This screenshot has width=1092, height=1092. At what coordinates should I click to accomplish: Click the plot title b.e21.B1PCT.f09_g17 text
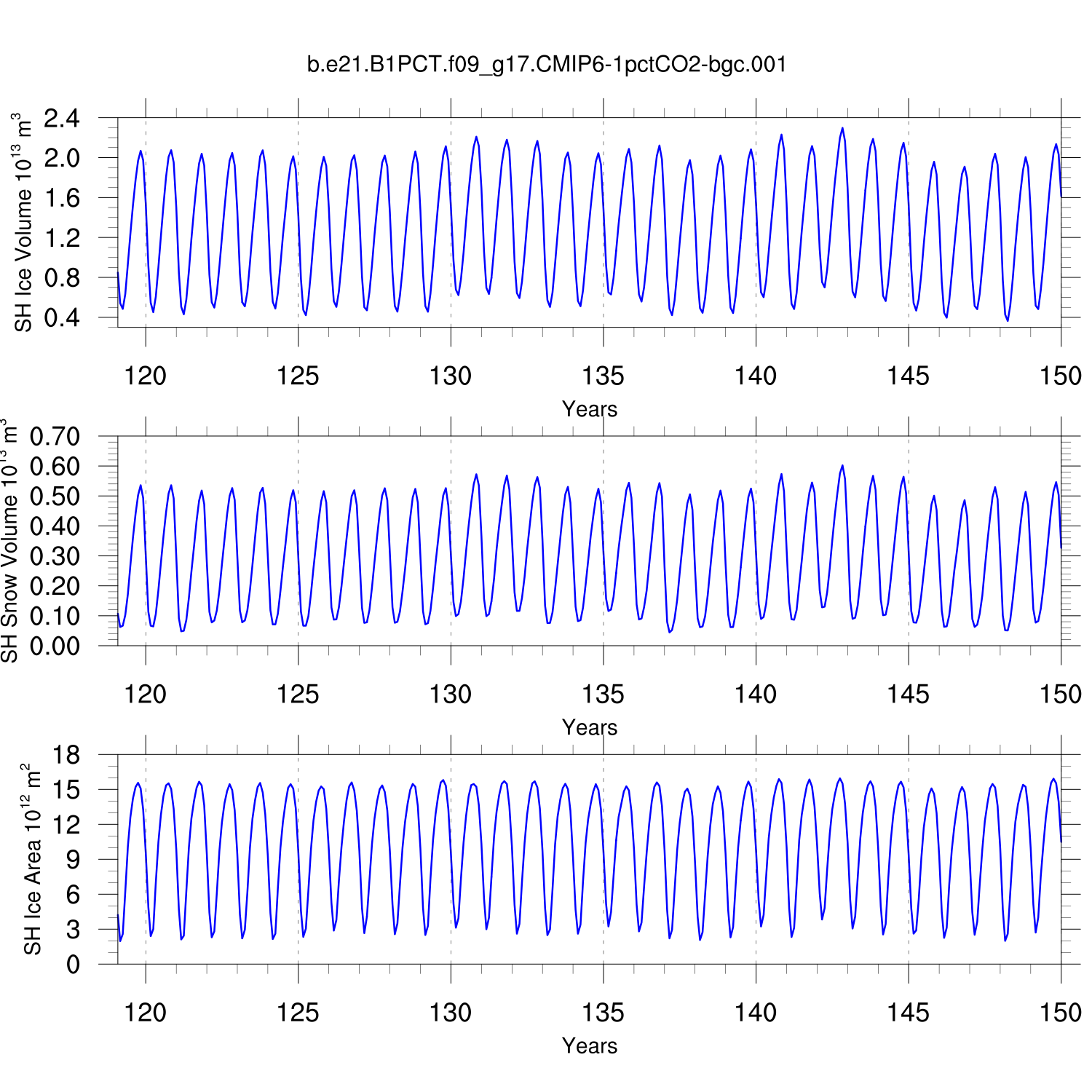coord(546,65)
